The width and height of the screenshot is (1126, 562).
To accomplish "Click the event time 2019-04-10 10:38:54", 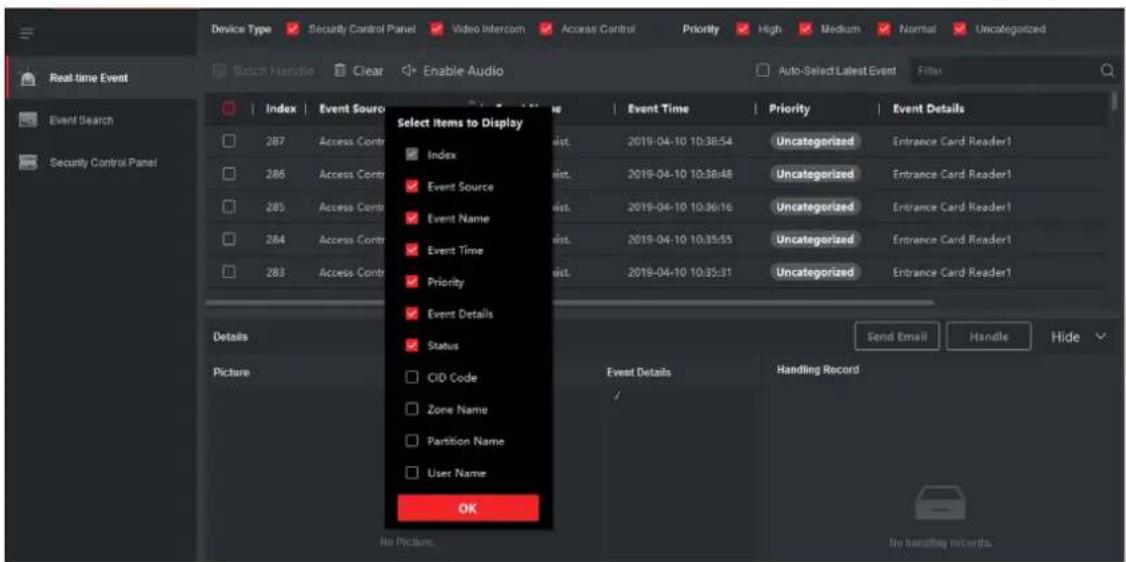I will click(x=679, y=141).
